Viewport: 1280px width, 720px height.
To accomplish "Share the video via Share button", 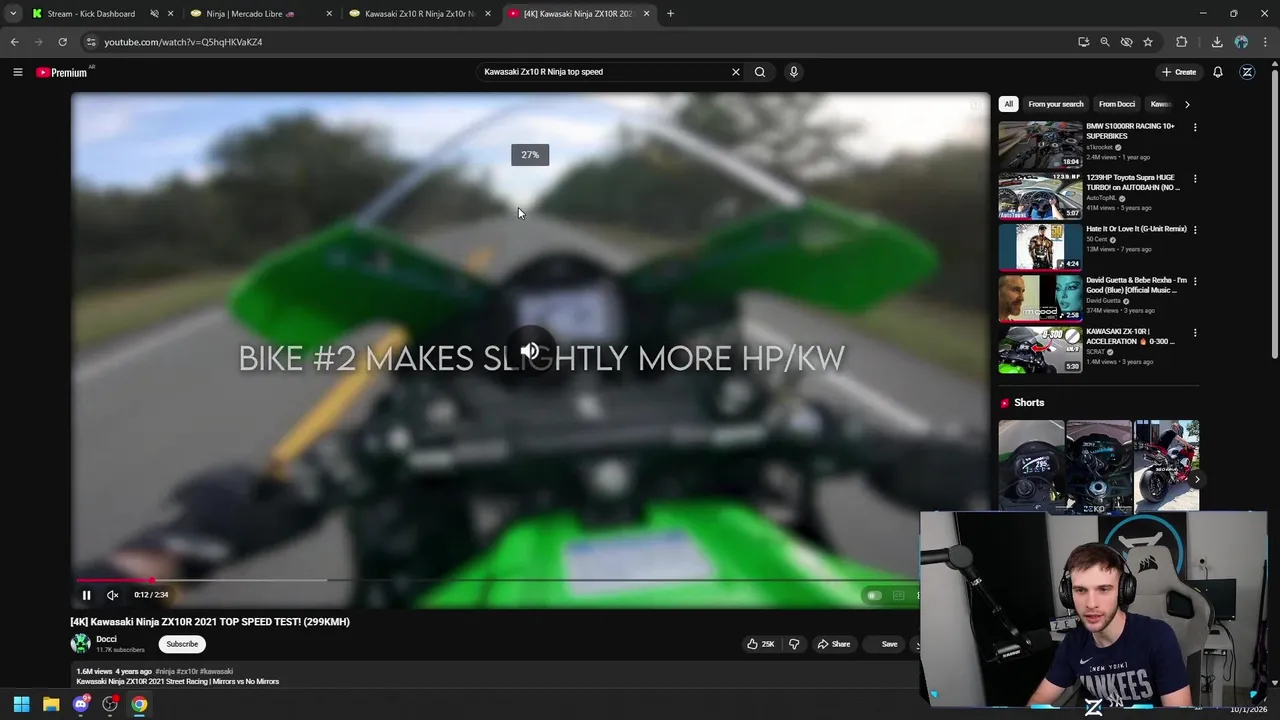I will coord(834,644).
